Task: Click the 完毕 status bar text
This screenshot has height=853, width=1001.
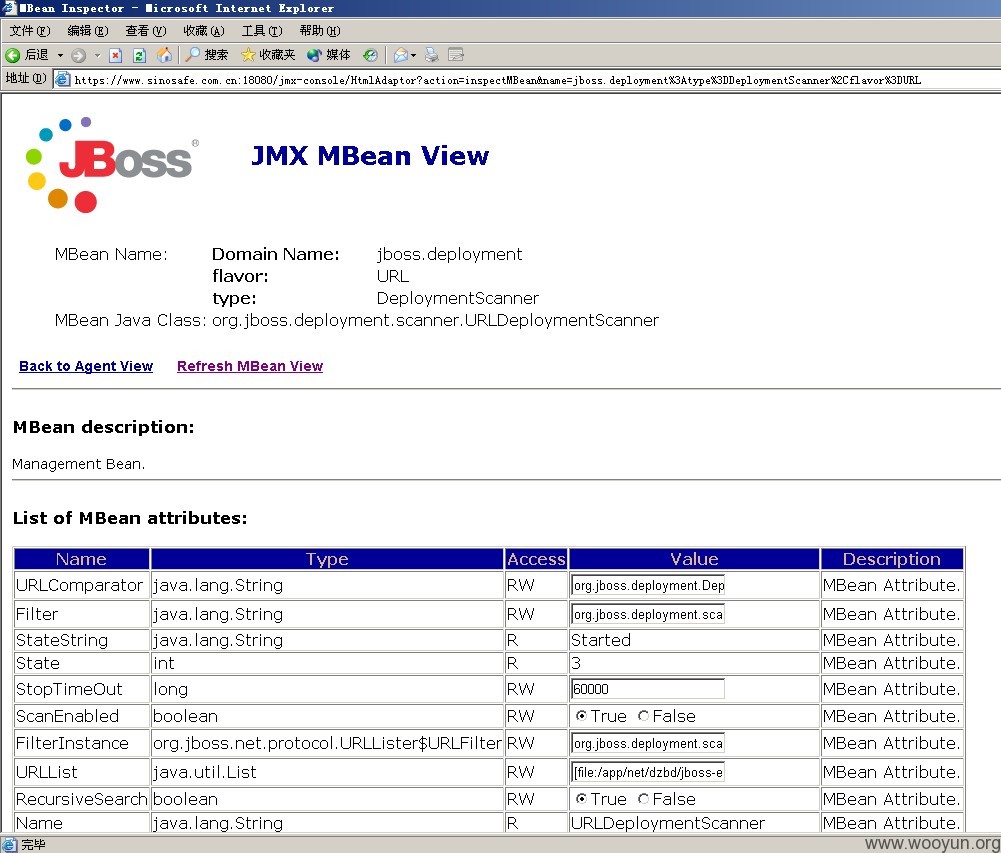Action: 33,845
